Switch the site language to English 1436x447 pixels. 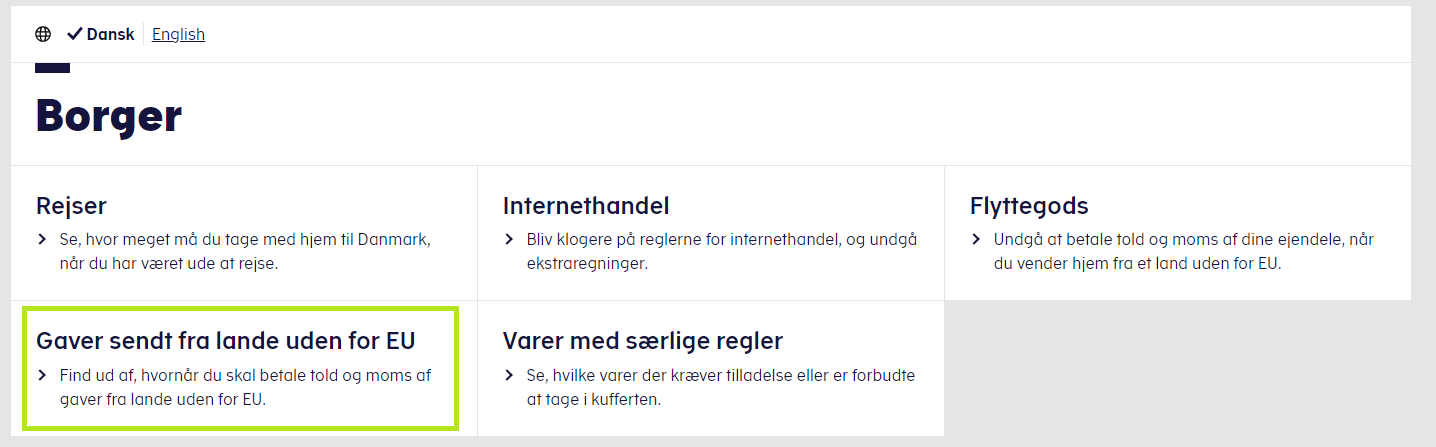pos(178,34)
